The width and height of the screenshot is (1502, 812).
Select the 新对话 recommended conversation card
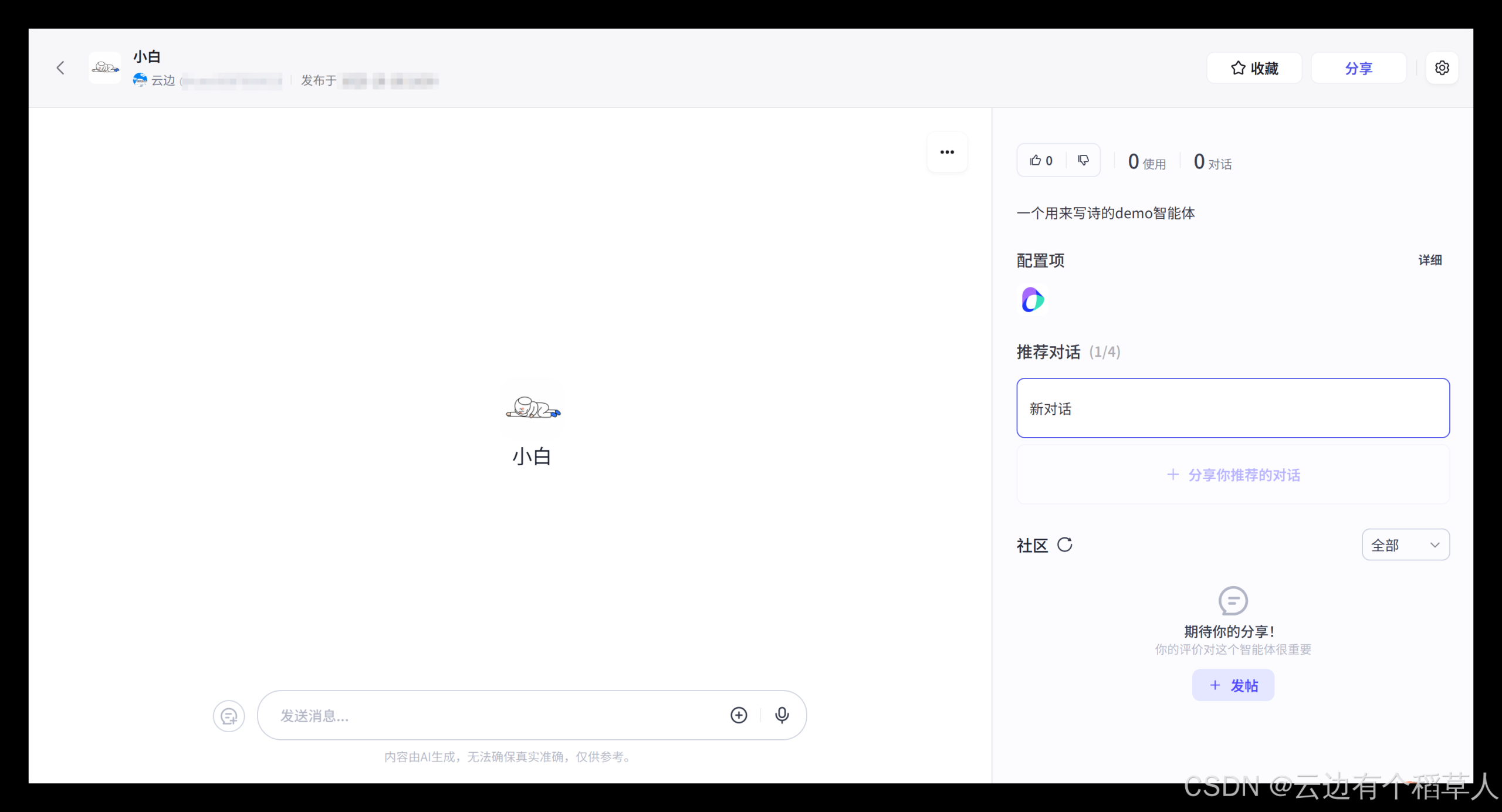[x=1233, y=408]
